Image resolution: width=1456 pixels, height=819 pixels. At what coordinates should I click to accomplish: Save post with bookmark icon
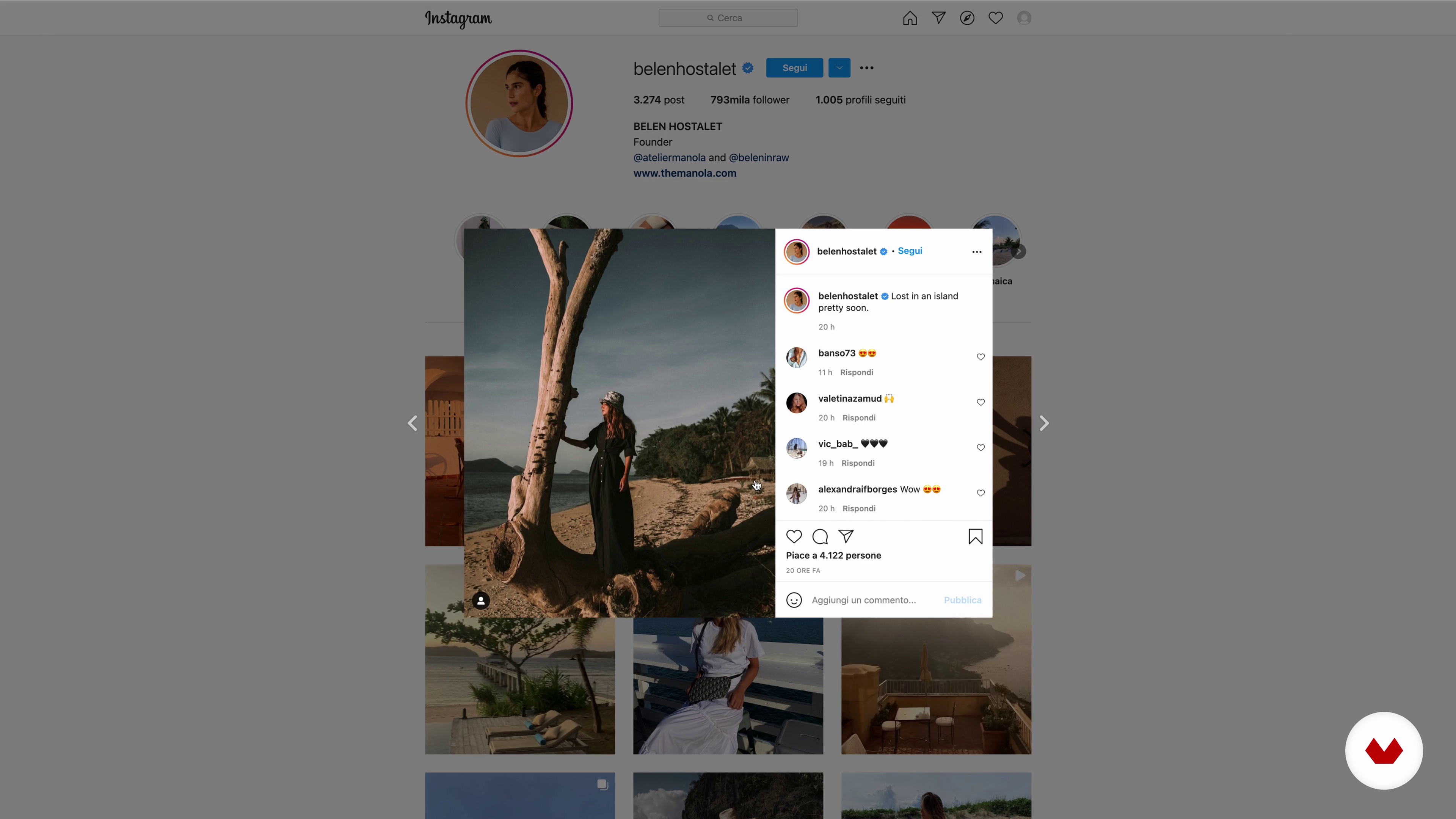tap(975, 537)
